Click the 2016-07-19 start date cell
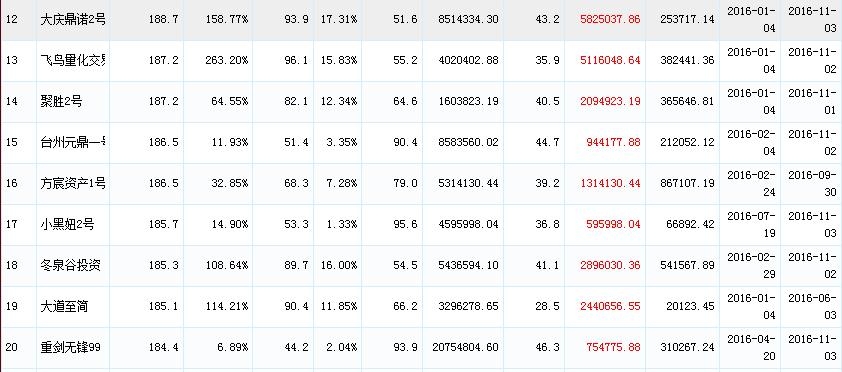Viewport: 842px width, 372px height. point(751,224)
